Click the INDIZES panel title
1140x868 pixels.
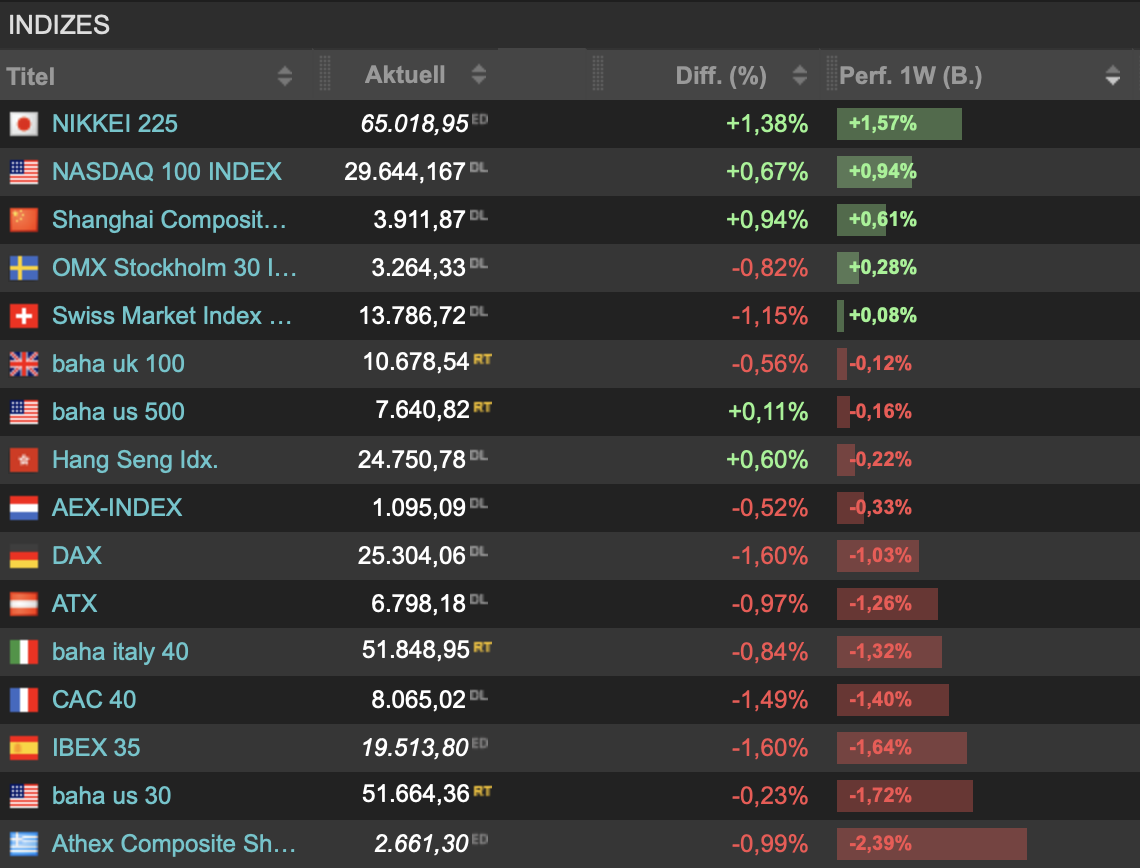[x=59, y=25]
